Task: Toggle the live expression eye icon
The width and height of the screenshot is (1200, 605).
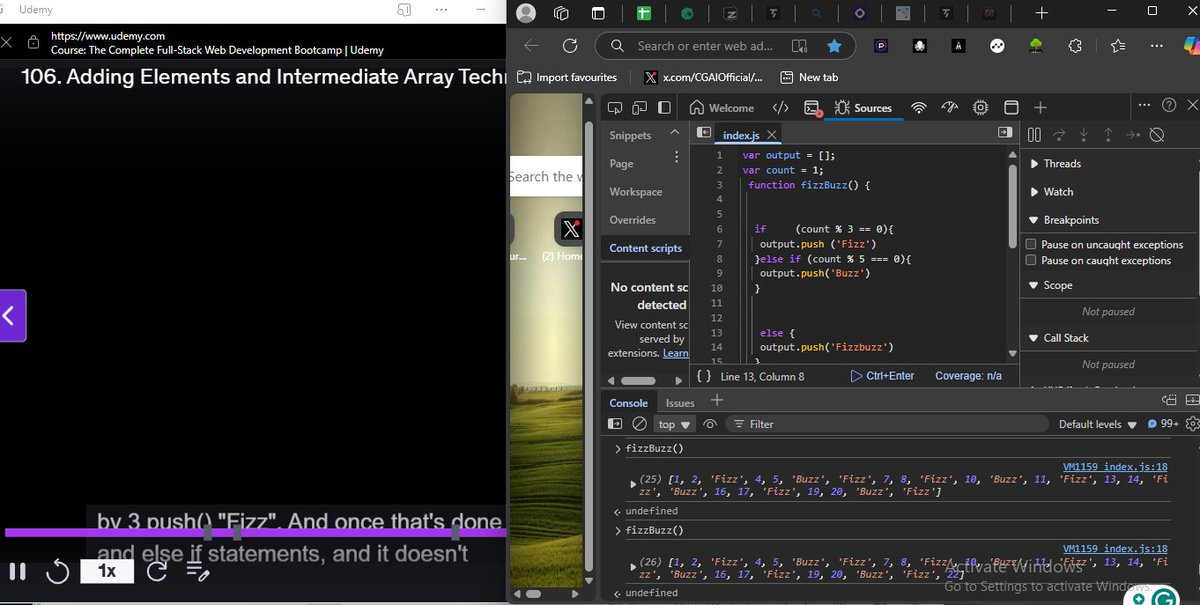Action: tap(710, 423)
